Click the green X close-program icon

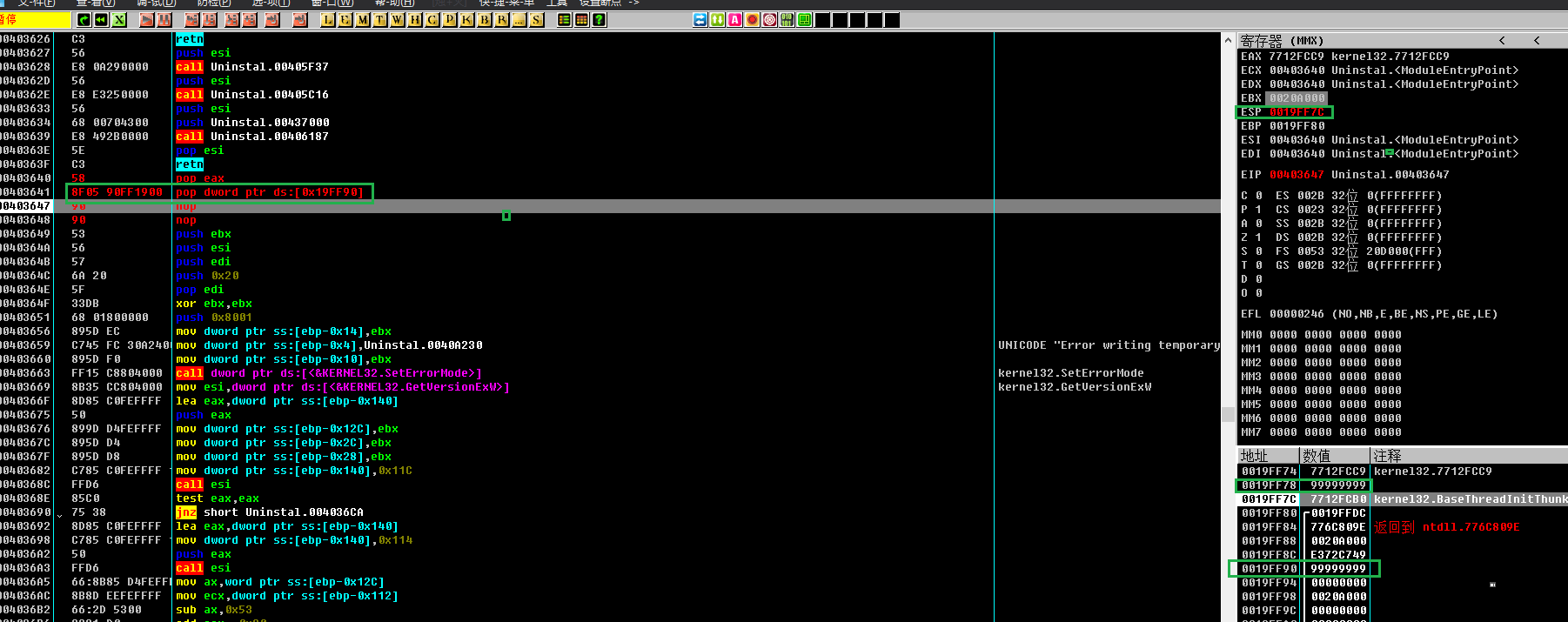(119, 20)
